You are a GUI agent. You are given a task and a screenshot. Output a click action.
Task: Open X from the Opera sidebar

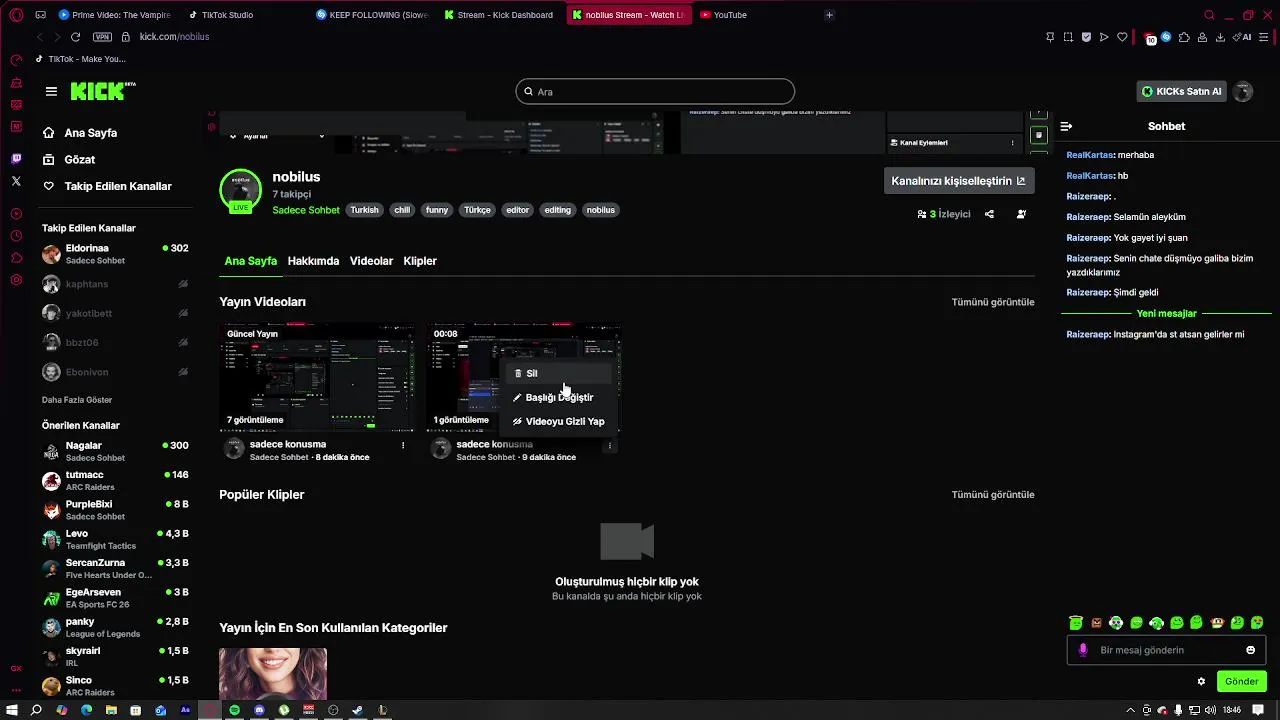pos(16,181)
